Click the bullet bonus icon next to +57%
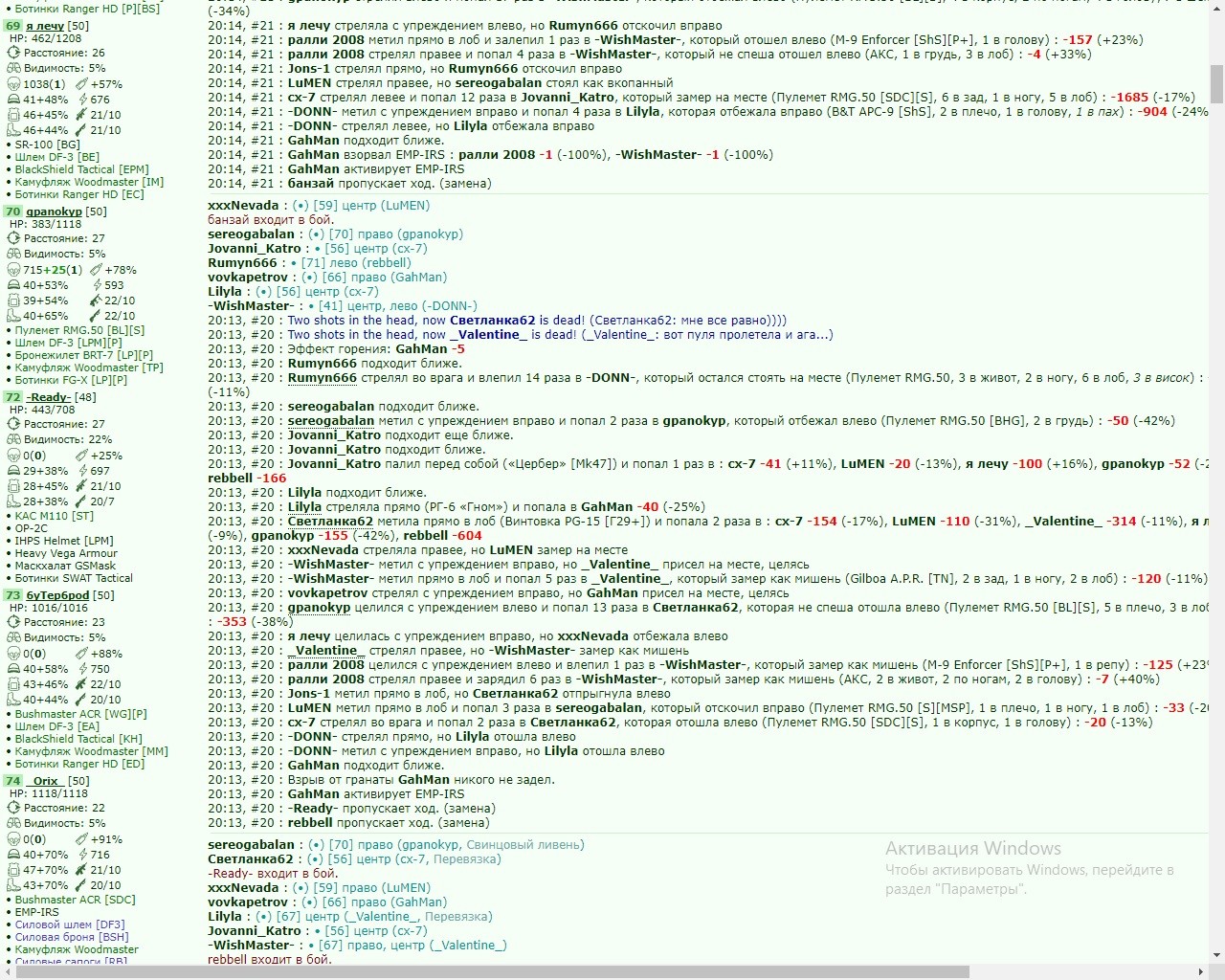 tap(80, 84)
